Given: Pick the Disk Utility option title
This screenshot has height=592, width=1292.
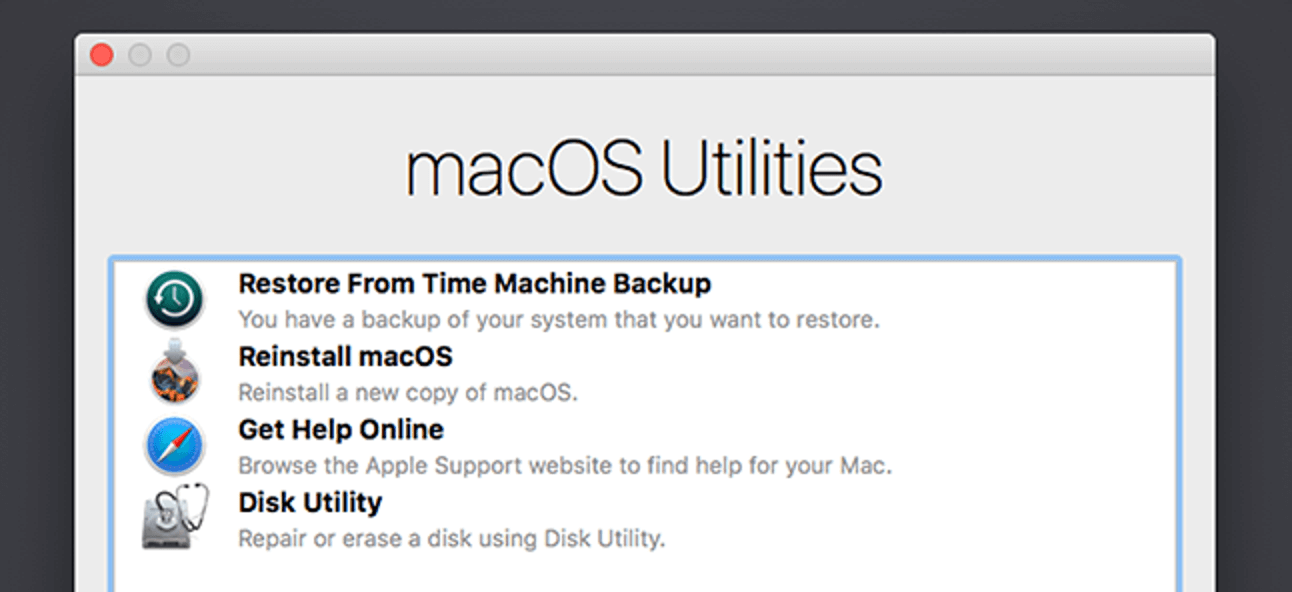Looking at the screenshot, I should coord(310,502).
